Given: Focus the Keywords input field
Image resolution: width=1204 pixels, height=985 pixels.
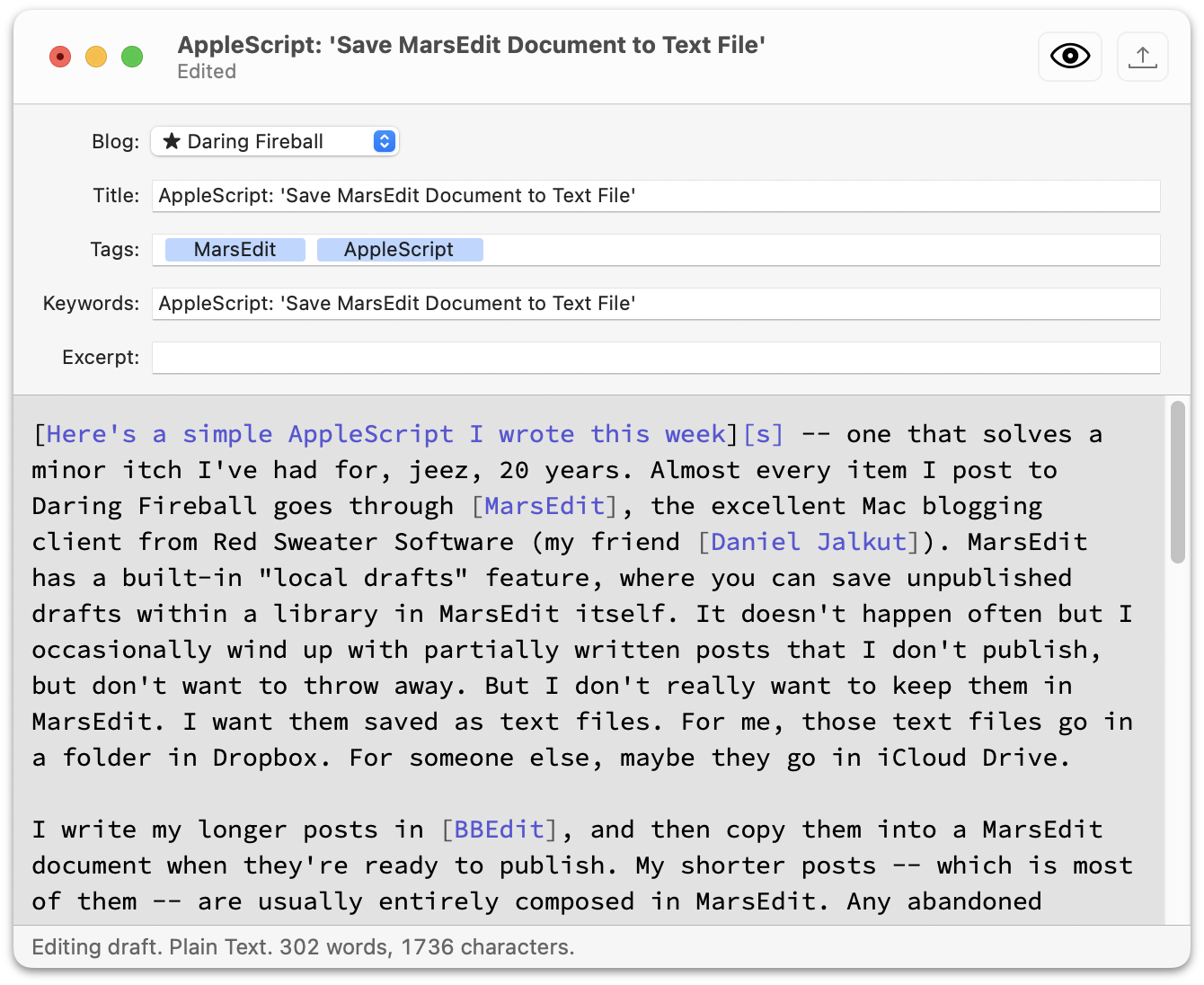Looking at the screenshot, I should click(656, 304).
